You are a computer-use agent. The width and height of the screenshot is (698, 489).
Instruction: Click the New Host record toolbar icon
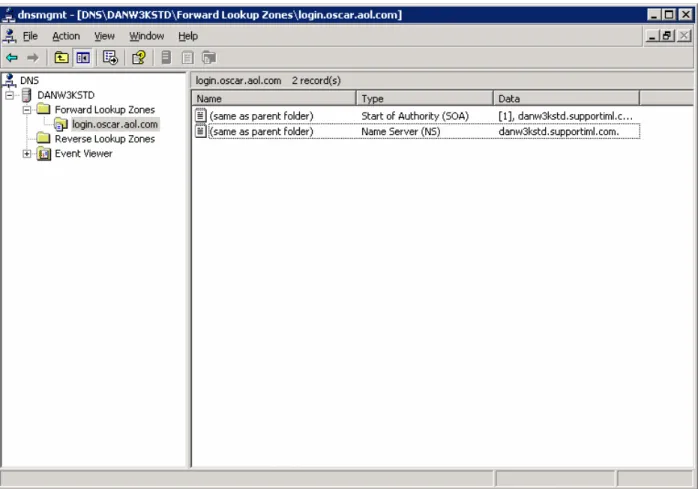point(166,57)
